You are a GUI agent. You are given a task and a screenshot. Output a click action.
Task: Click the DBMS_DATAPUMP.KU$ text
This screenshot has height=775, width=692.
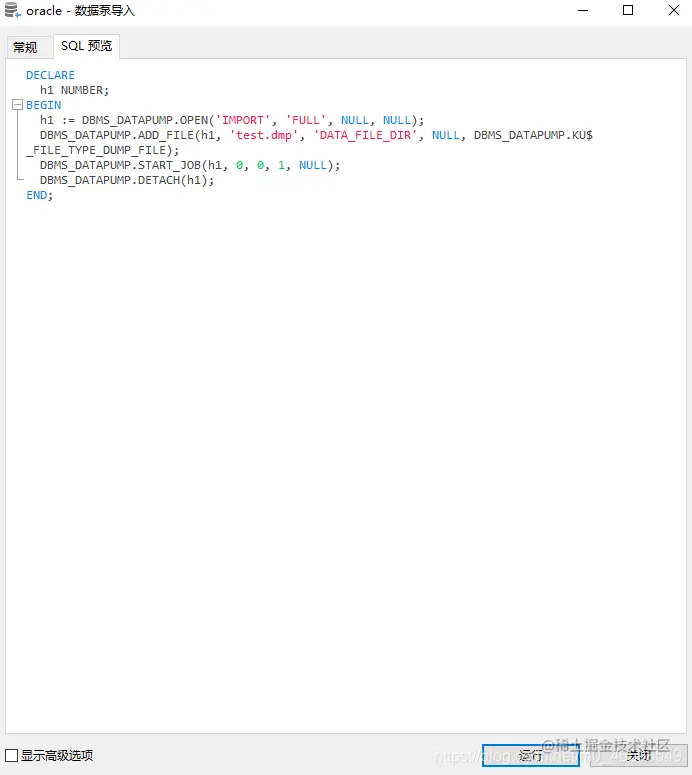pyautogui.click(x=533, y=135)
